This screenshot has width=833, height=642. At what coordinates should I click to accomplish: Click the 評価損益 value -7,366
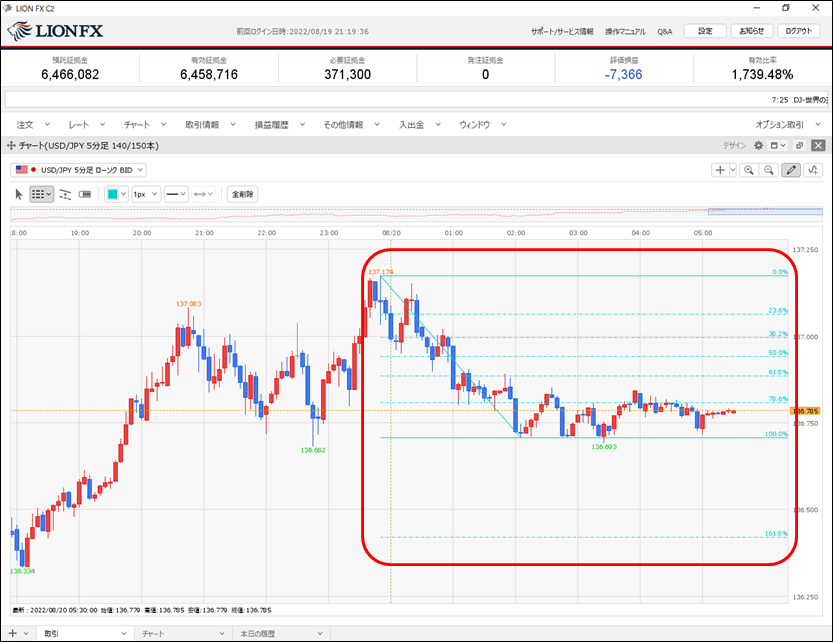coord(624,75)
